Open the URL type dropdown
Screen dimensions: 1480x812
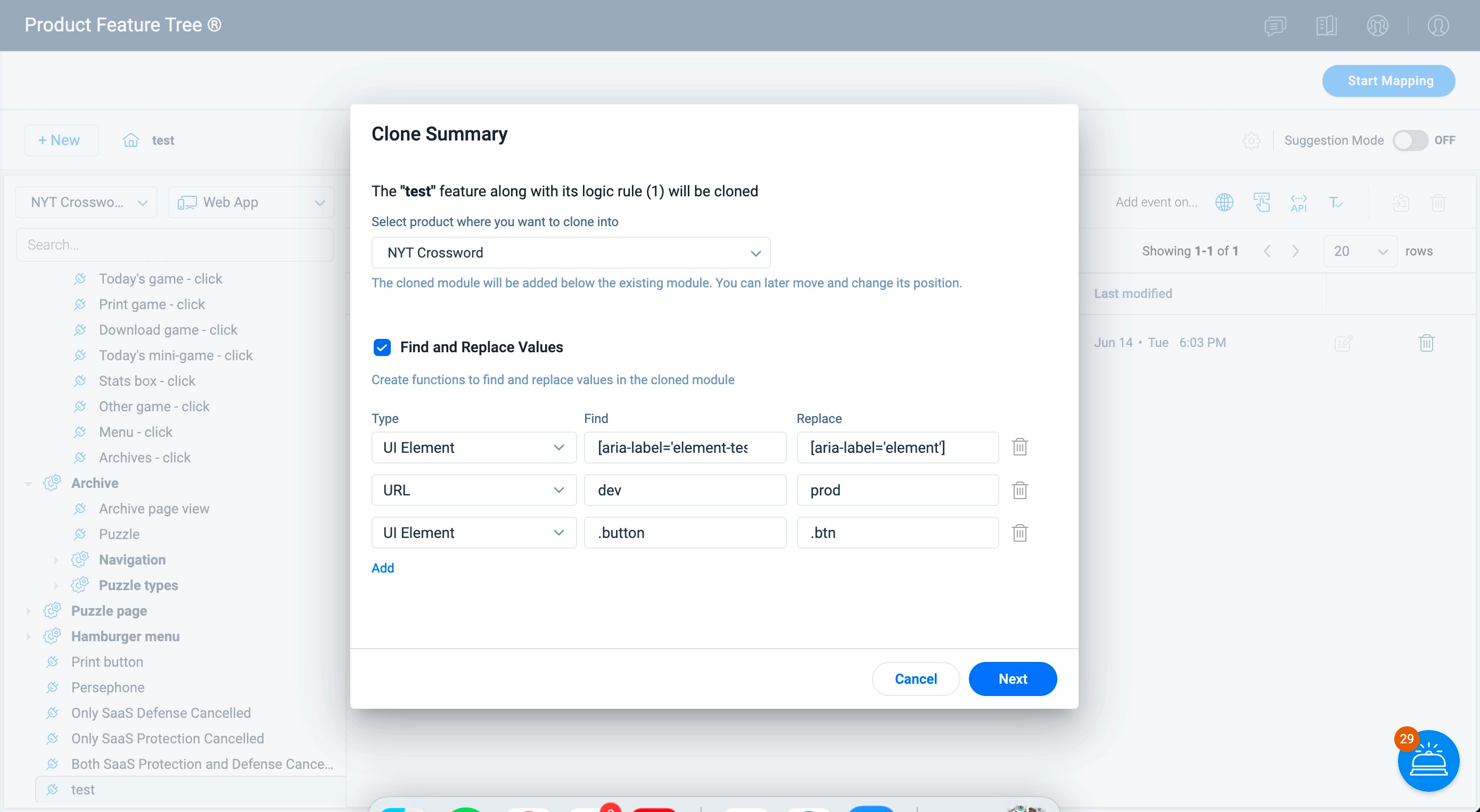point(473,490)
